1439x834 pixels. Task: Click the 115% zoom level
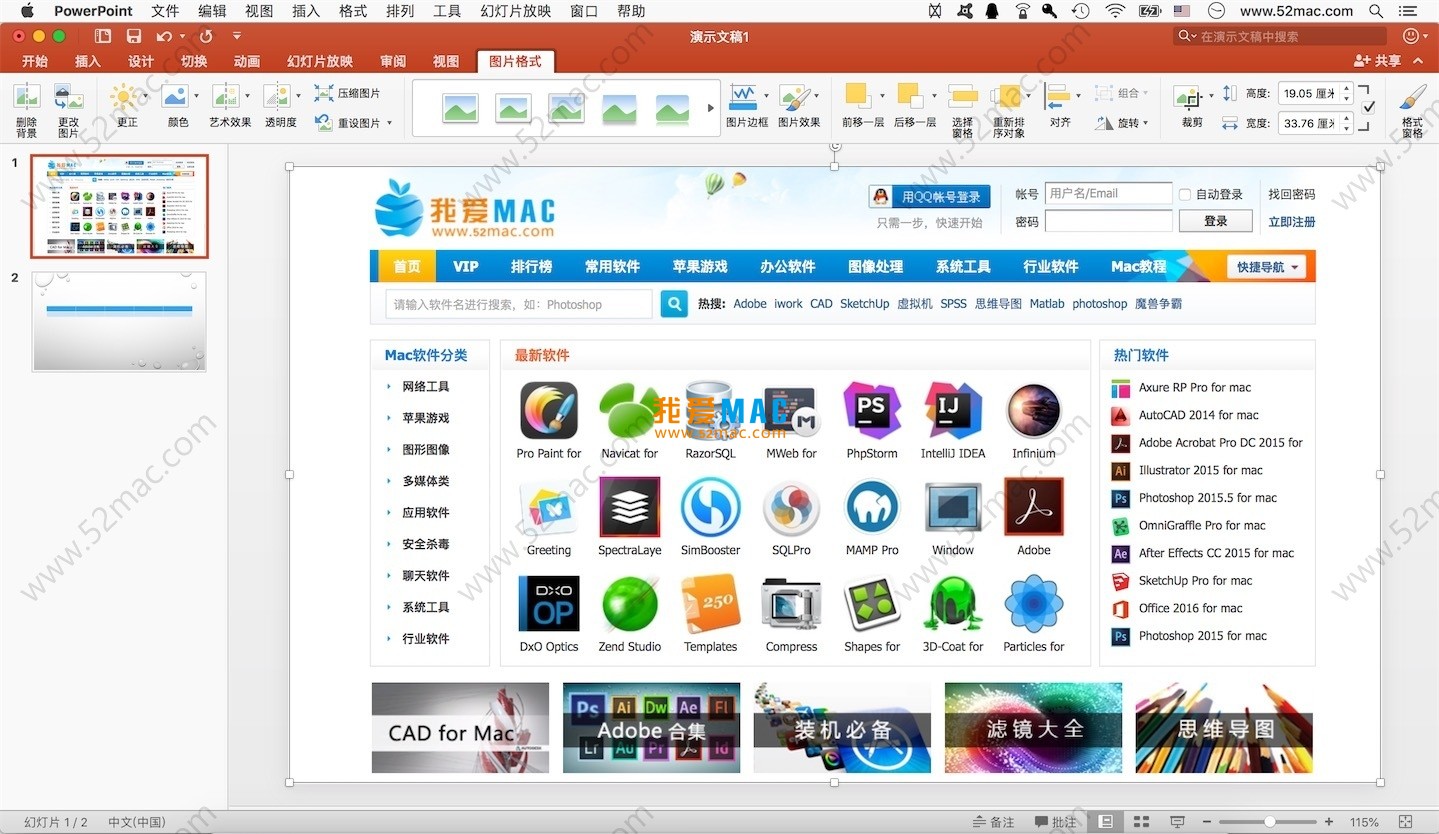click(1364, 822)
